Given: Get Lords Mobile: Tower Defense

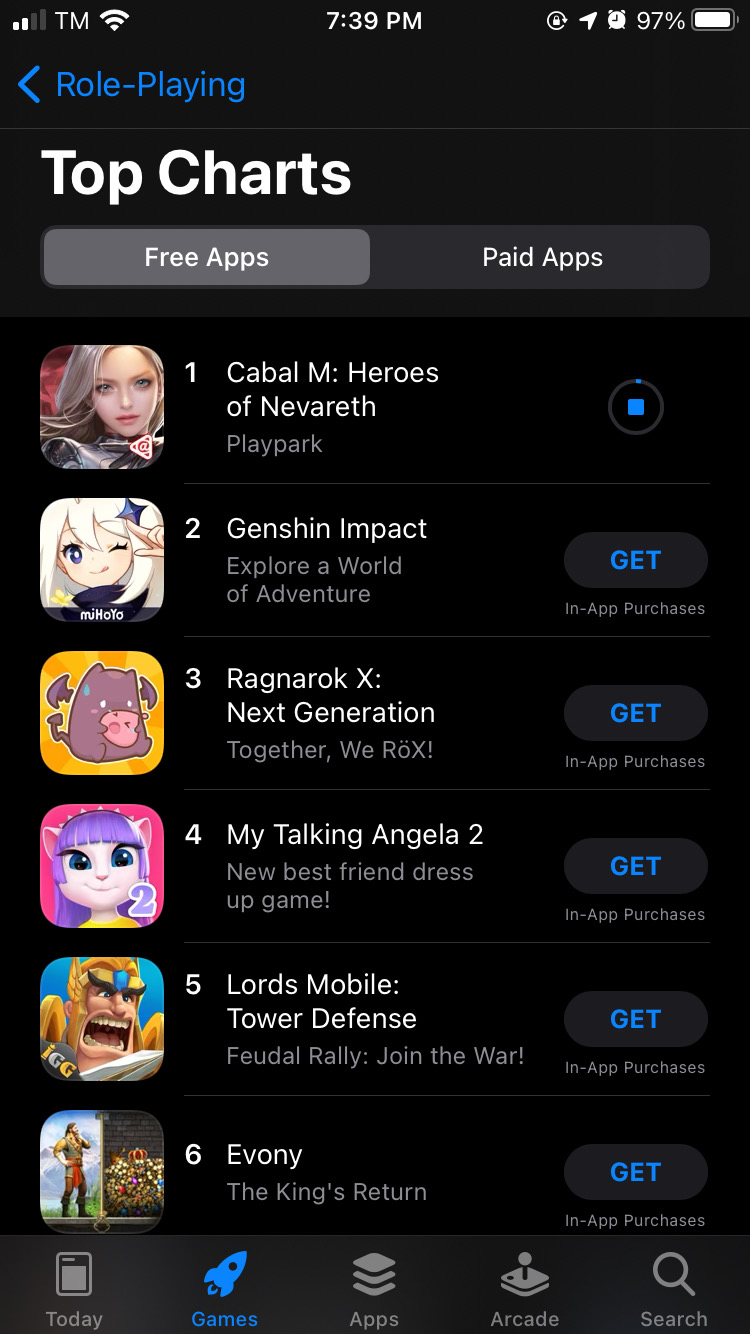Looking at the screenshot, I should click(x=636, y=1019).
